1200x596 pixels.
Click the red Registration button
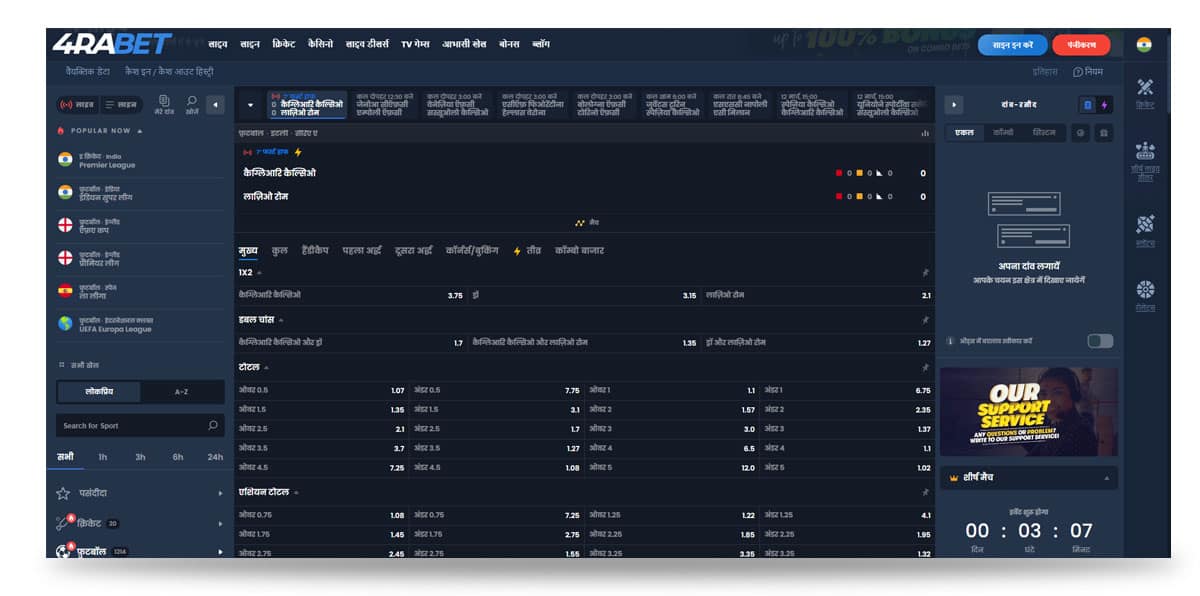[x=1081, y=45]
